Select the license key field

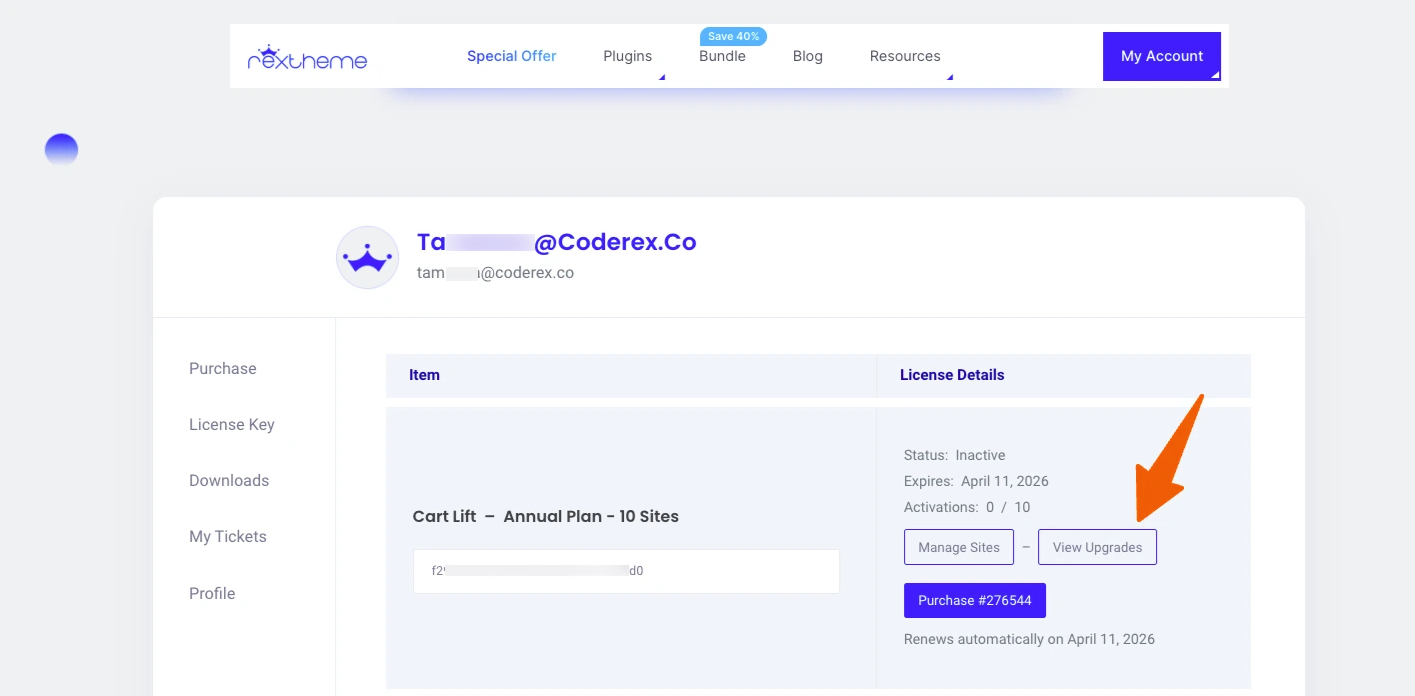(626, 571)
